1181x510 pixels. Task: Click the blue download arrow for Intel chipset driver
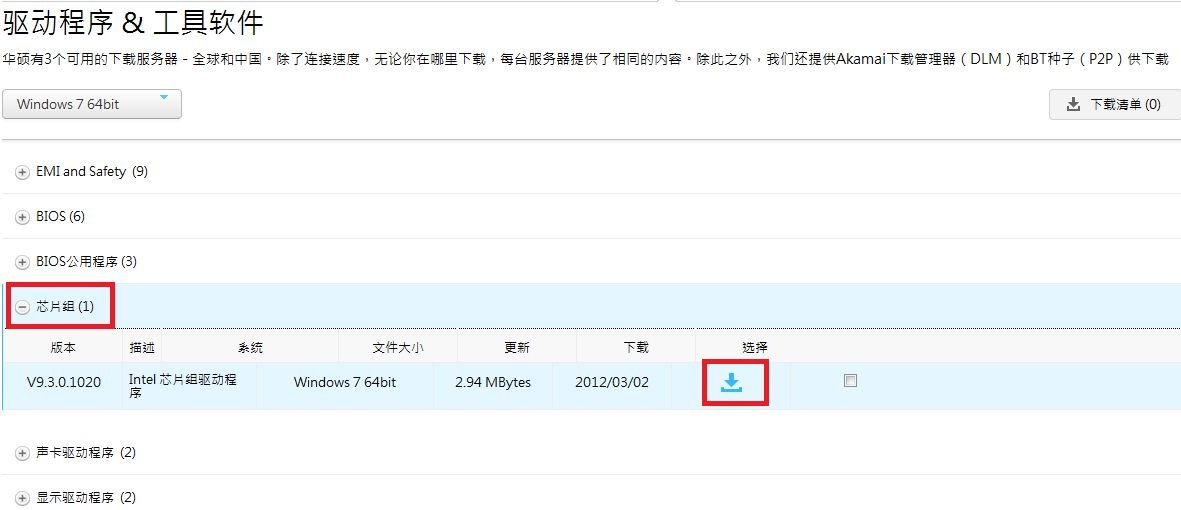click(x=732, y=383)
